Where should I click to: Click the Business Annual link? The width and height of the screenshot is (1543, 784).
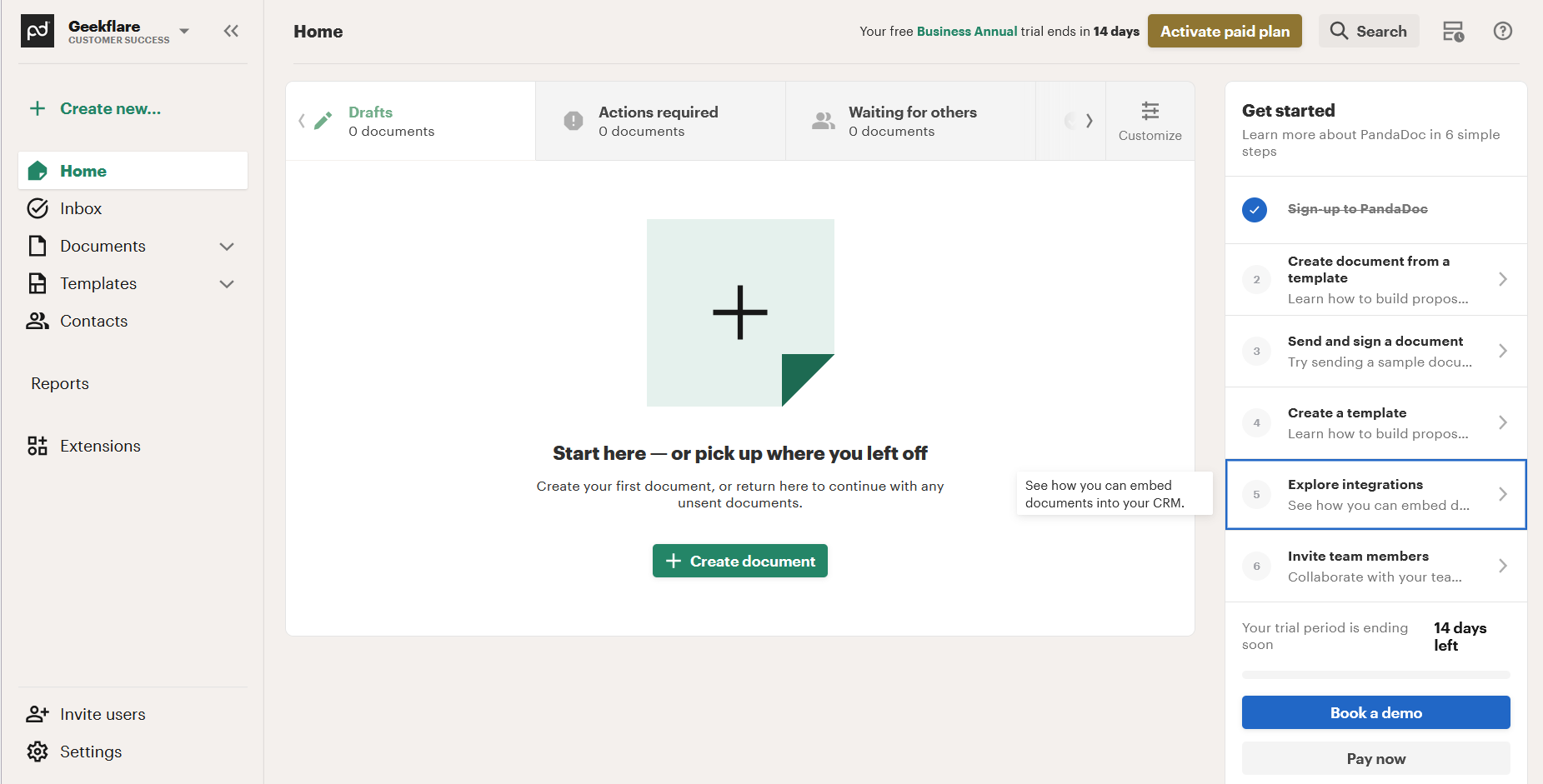tap(967, 32)
